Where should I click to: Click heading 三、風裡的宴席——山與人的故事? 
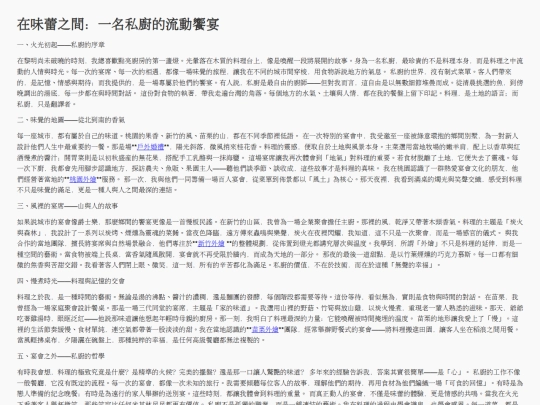(x=68, y=206)
